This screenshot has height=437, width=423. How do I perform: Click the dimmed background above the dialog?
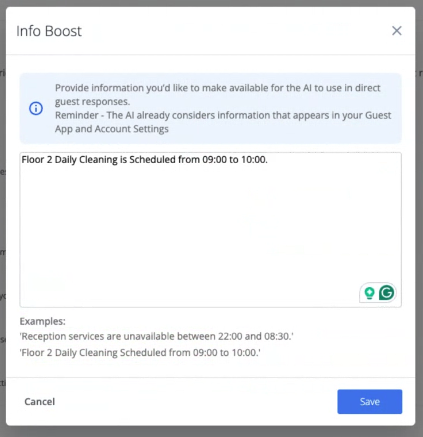(211, 3)
